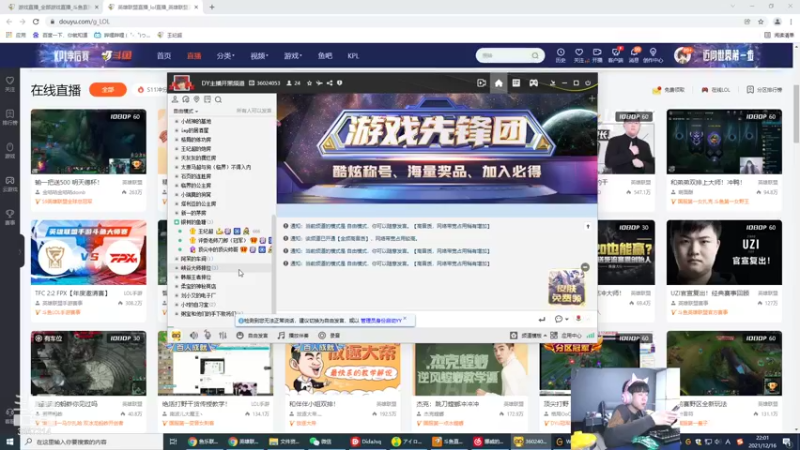Expand the 峡谷大师排位 channel
Viewport: 800px width, 450px height.
coord(177,268)
